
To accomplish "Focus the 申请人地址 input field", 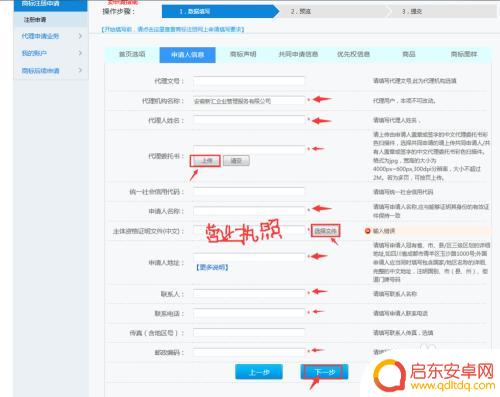I will pos(249,257).
